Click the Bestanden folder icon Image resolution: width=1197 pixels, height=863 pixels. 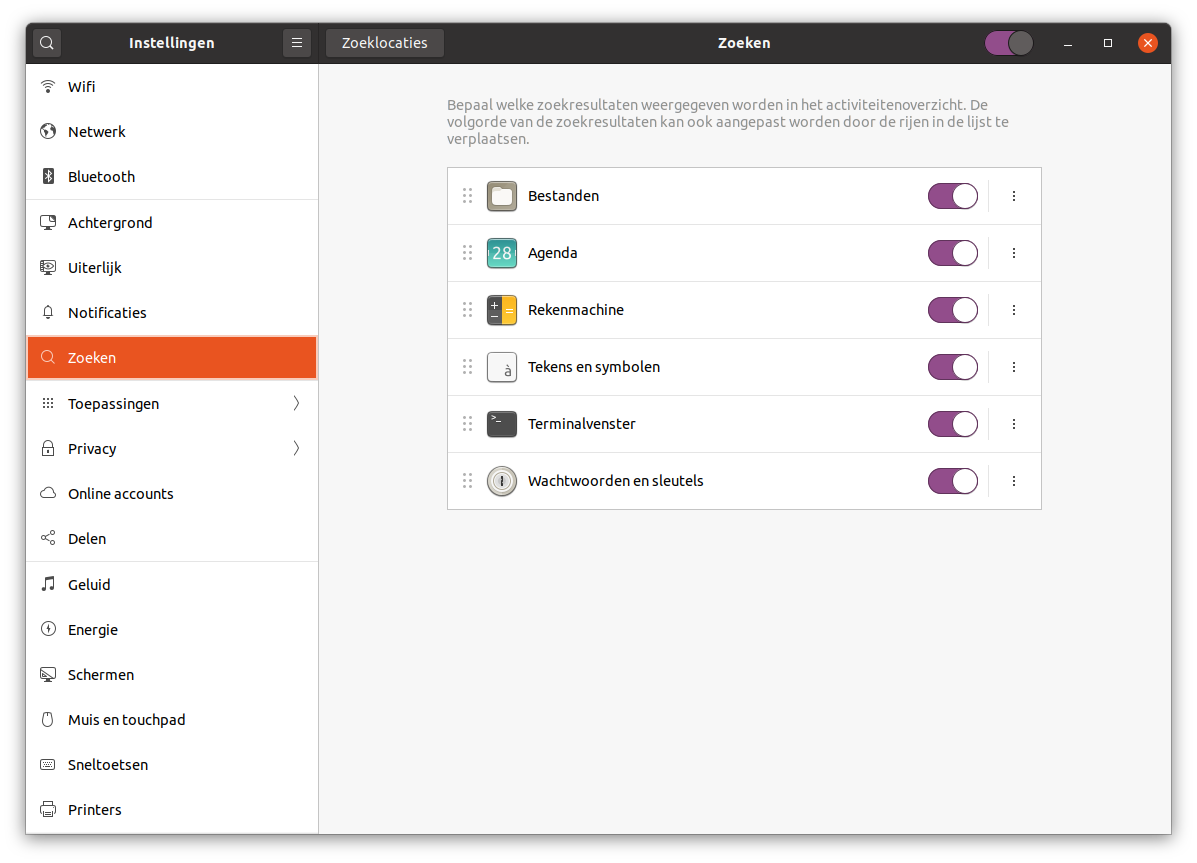[x=502, y=196]
